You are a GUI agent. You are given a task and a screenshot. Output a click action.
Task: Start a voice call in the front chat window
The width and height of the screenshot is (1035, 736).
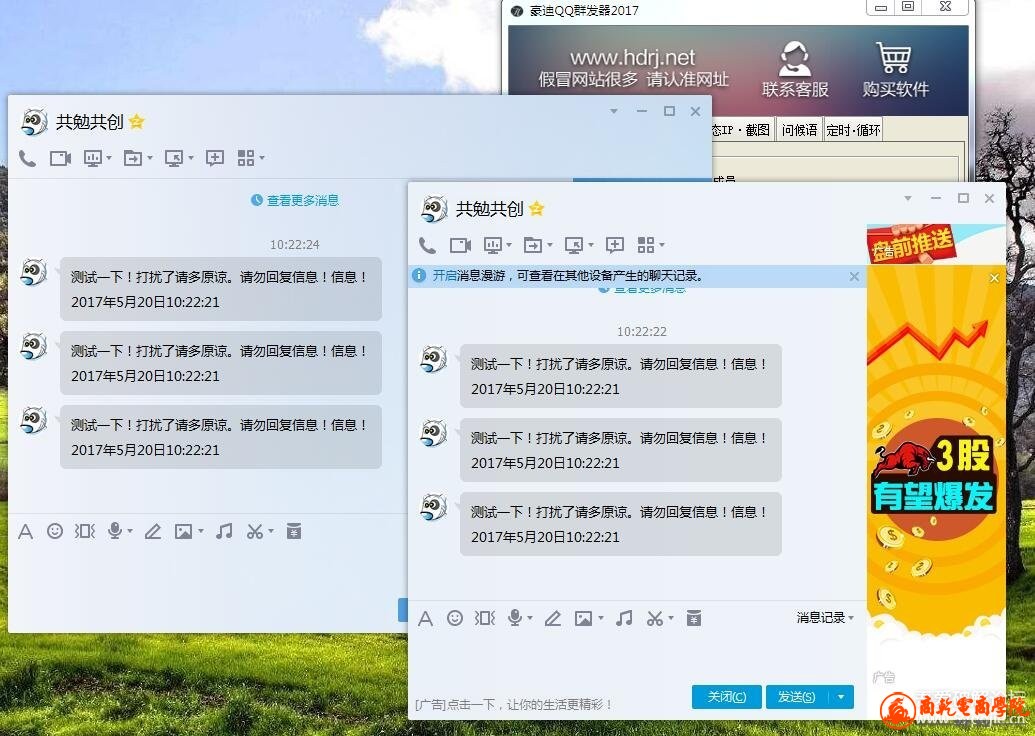pyautogui.click(x=427, y=246)
